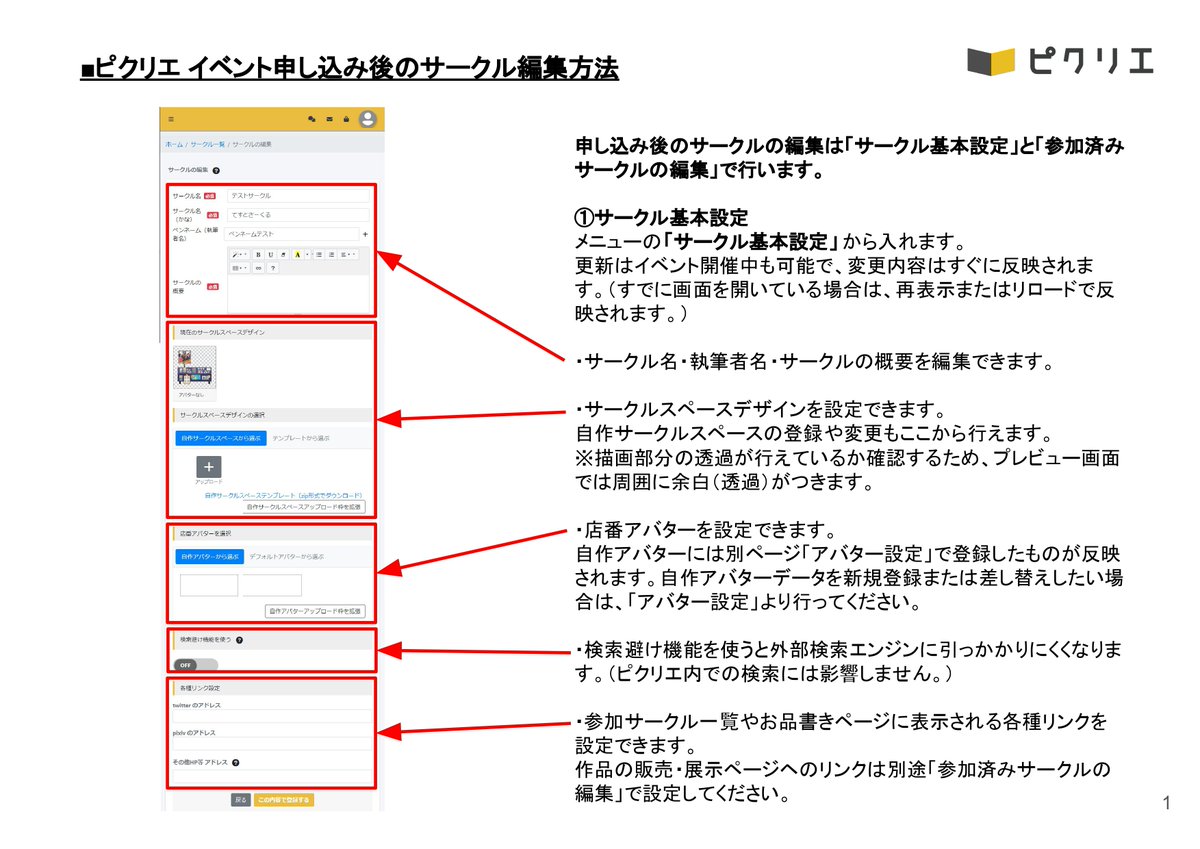The width and height of the screenshot is (1200, 849).
Task: Click the profile avatar icon in the header
Action: tap(367, 119)
